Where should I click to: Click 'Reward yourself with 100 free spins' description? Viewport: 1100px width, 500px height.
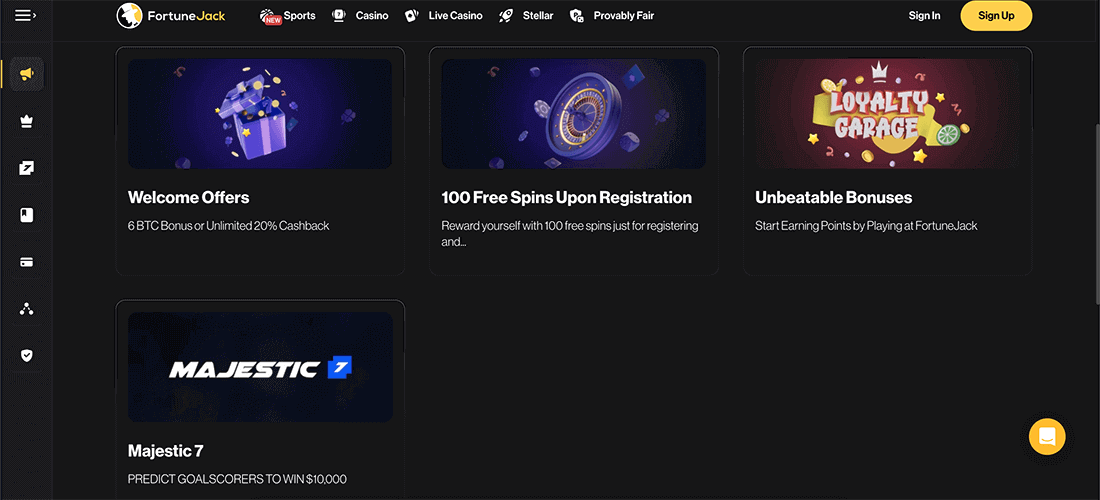point(570,234)
